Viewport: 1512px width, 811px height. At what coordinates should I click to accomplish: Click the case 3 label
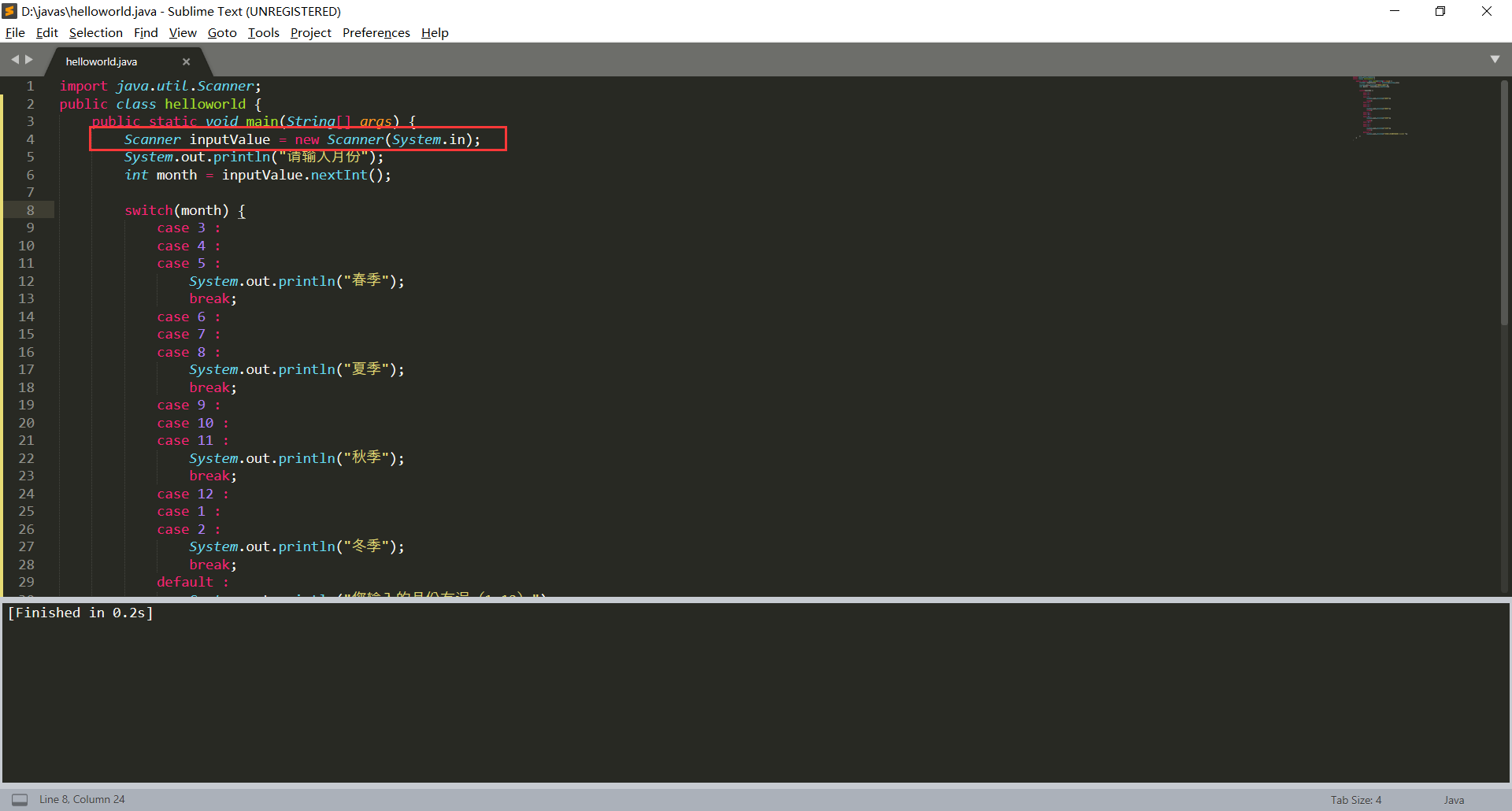click(x=189, y=228)
